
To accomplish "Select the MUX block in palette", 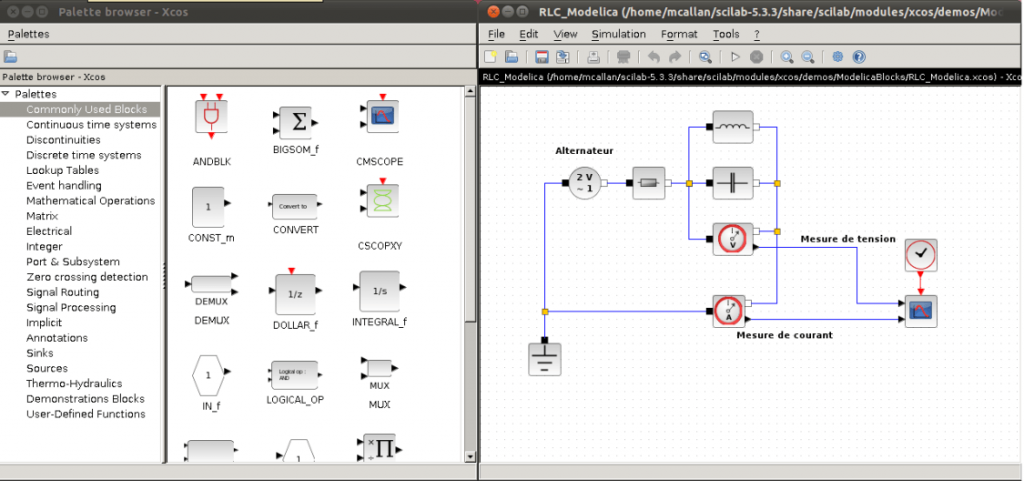I will coord(379,369).
